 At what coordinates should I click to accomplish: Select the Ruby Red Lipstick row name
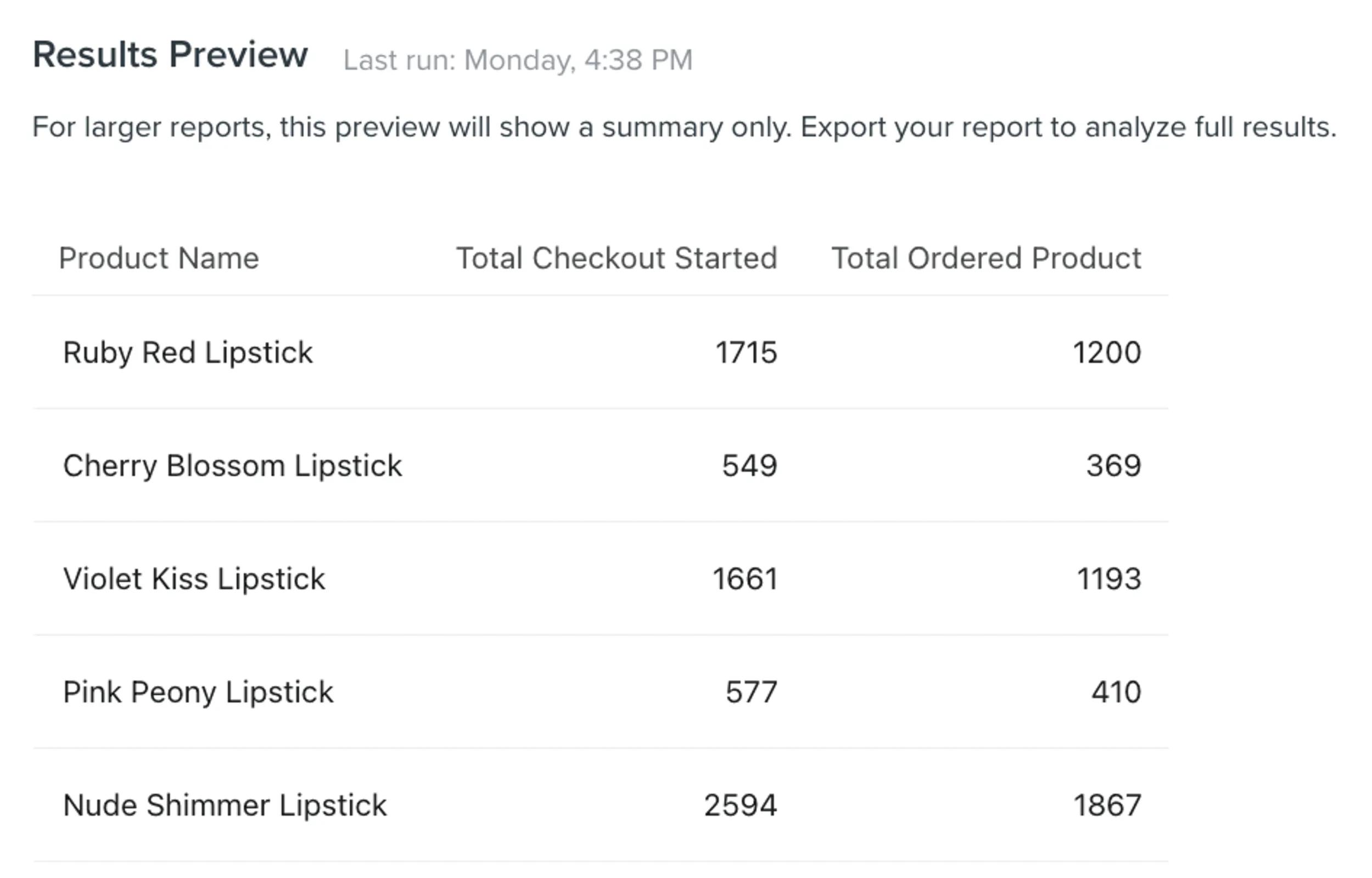(x=188, y=352)
